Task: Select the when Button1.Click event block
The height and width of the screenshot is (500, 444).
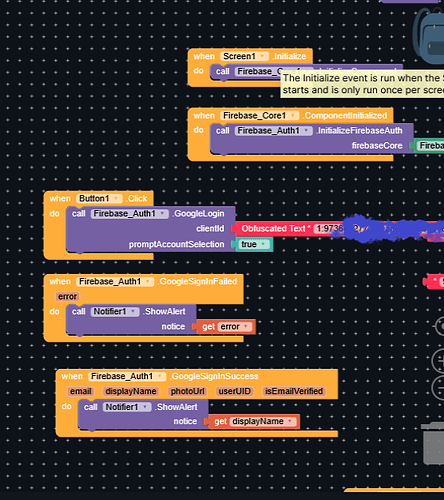Action: coord(60,199)
